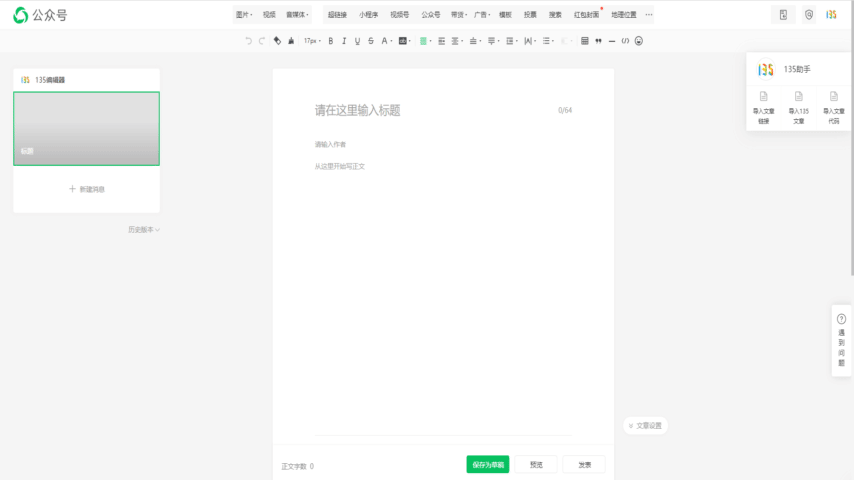Open the 带货 dropdown menu

coord(459,15)
